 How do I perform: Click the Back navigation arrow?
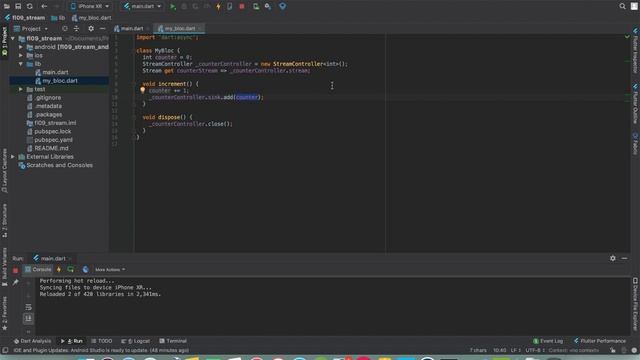pos(44,6)
